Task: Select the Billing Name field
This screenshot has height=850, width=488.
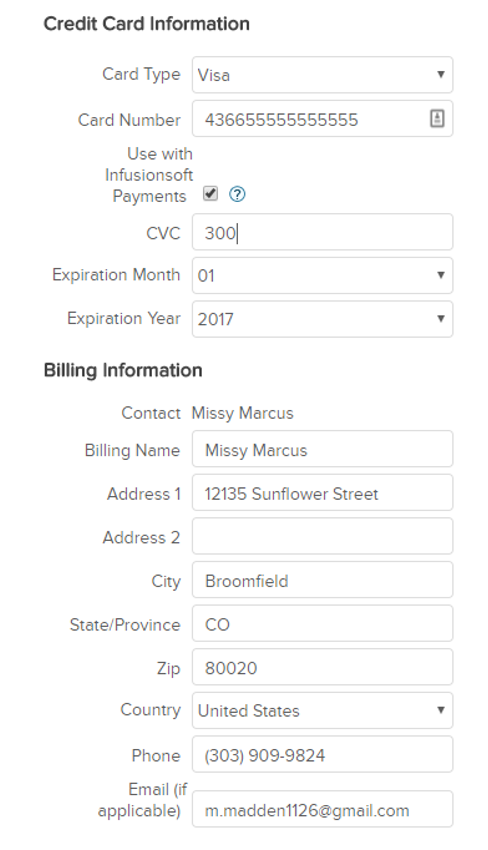Action: click(x=322, y=449)
